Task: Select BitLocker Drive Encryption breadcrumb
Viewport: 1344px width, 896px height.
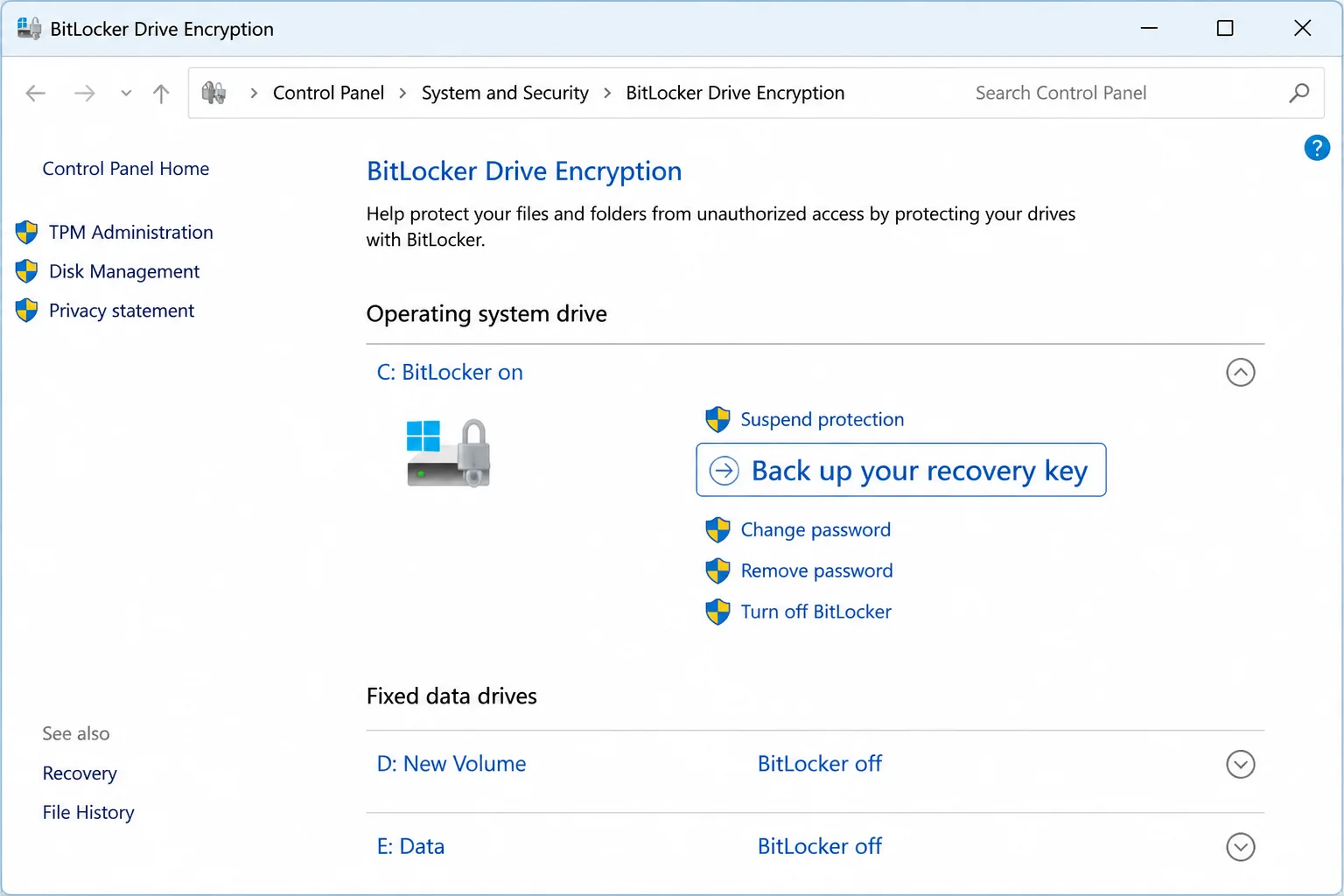Action: tap(735, 93)
